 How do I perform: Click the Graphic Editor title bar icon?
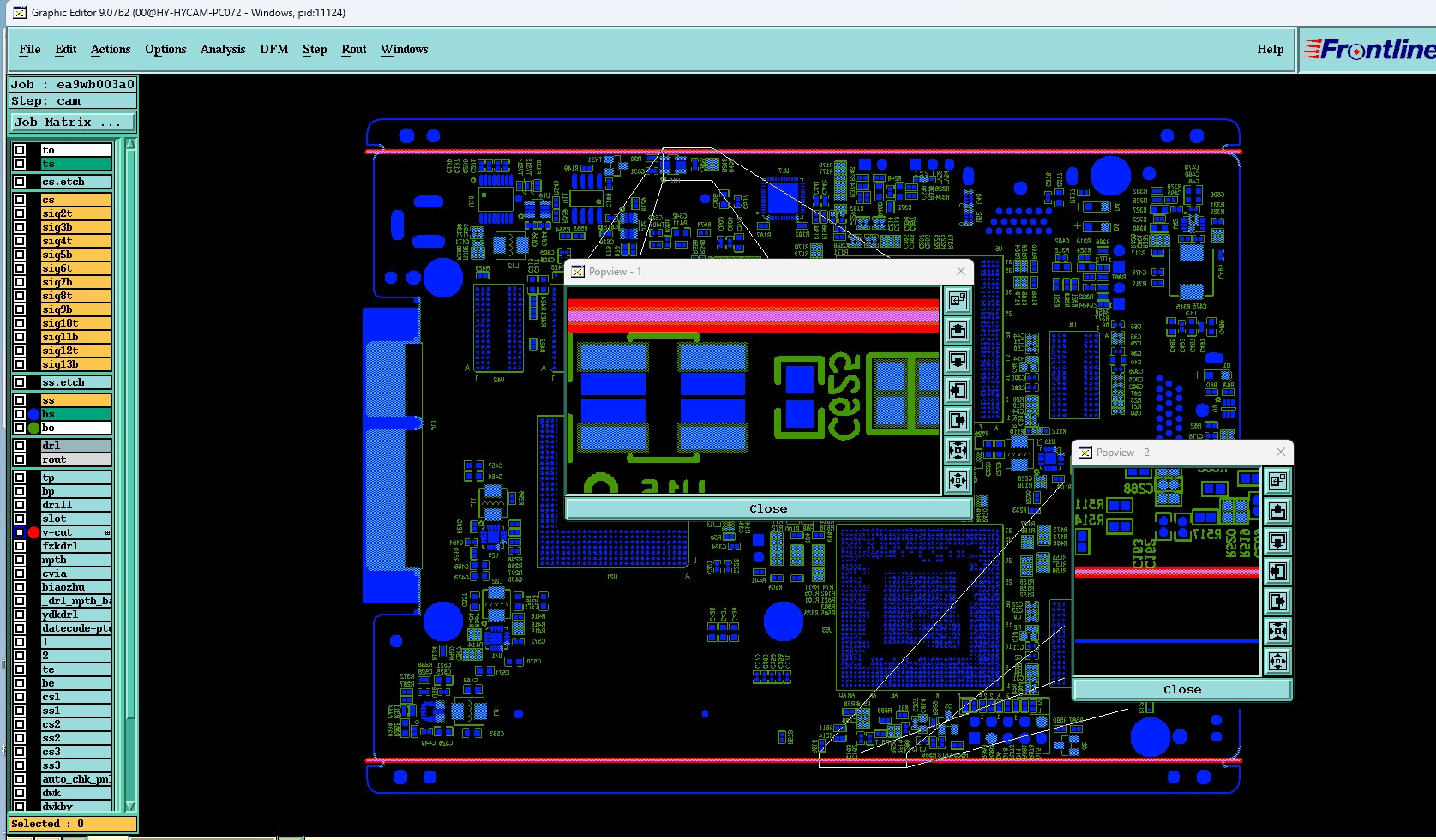pos(19,13)
